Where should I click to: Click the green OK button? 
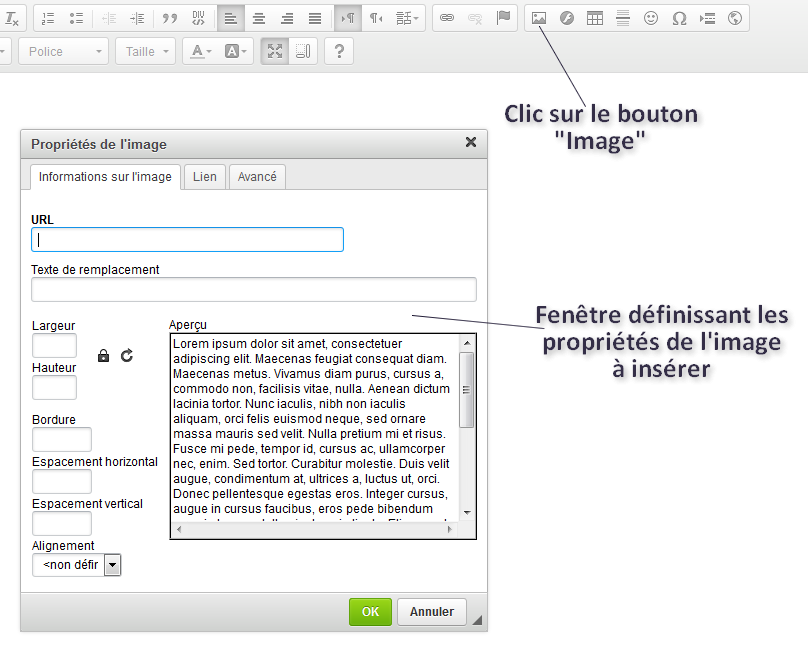(370, 612)
